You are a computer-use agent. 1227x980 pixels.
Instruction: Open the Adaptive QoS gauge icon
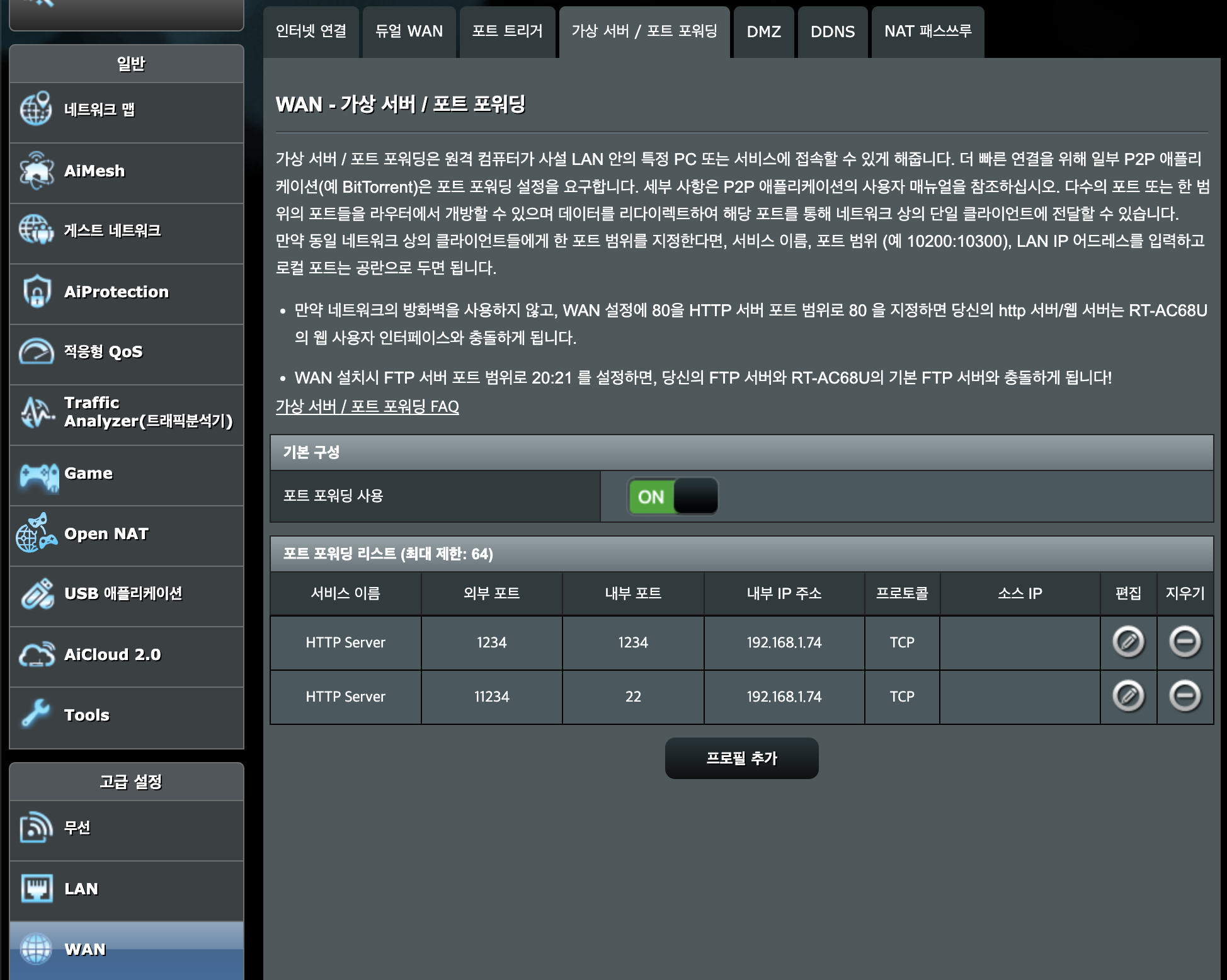click(x=36, y=351)
